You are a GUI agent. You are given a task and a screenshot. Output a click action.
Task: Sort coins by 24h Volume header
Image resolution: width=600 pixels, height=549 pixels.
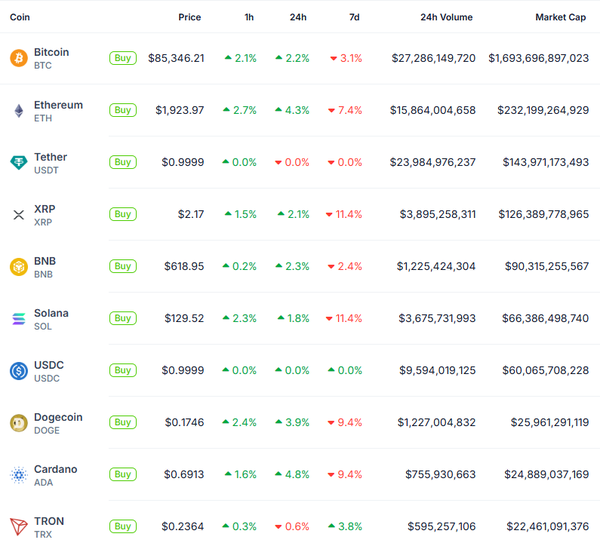coord(446,17)
